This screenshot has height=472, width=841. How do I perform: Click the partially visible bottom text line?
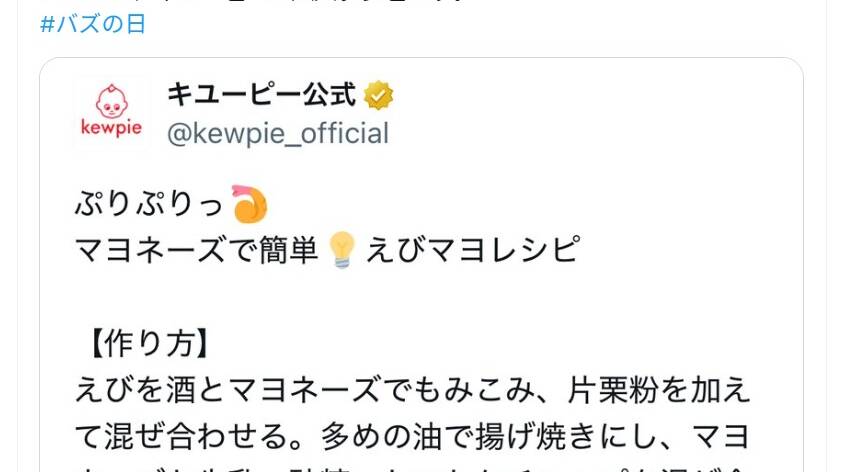click(412, 468)
